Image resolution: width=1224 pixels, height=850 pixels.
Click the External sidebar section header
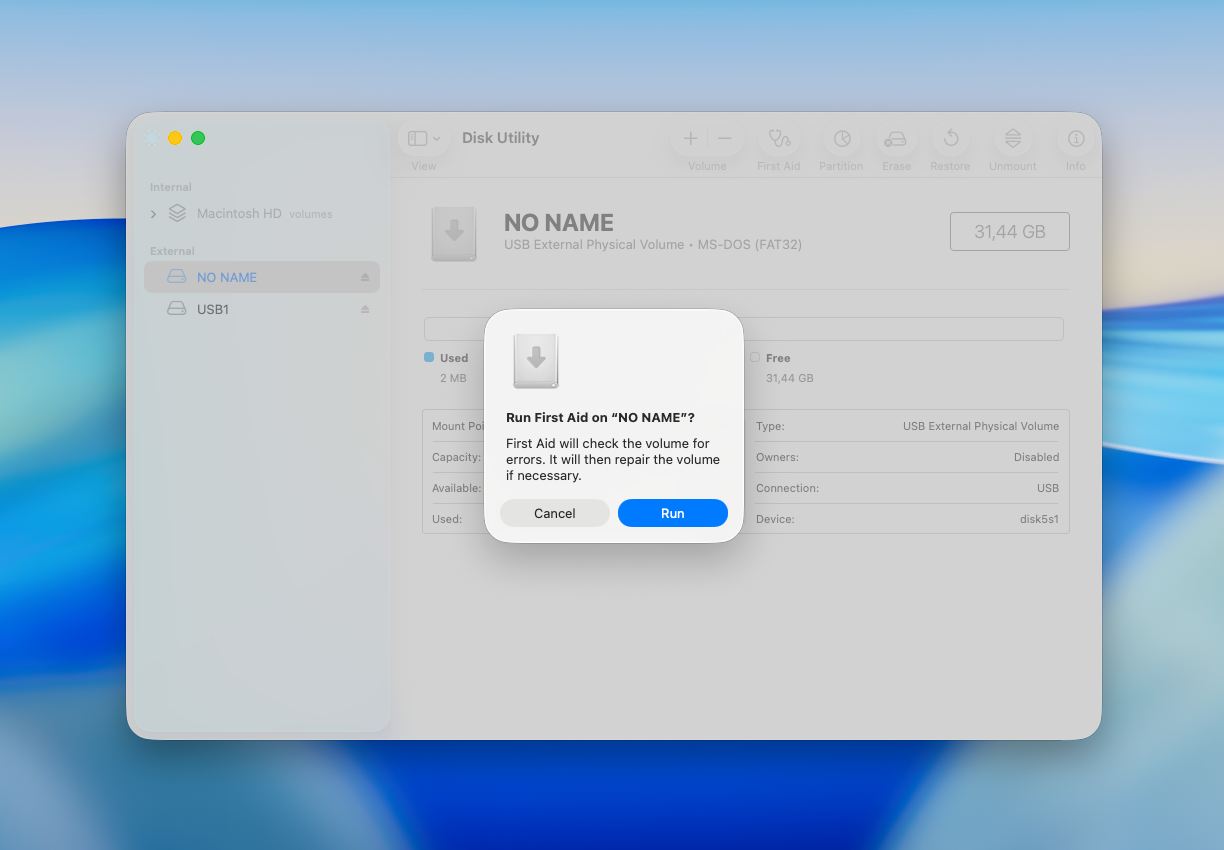(172, 251)
